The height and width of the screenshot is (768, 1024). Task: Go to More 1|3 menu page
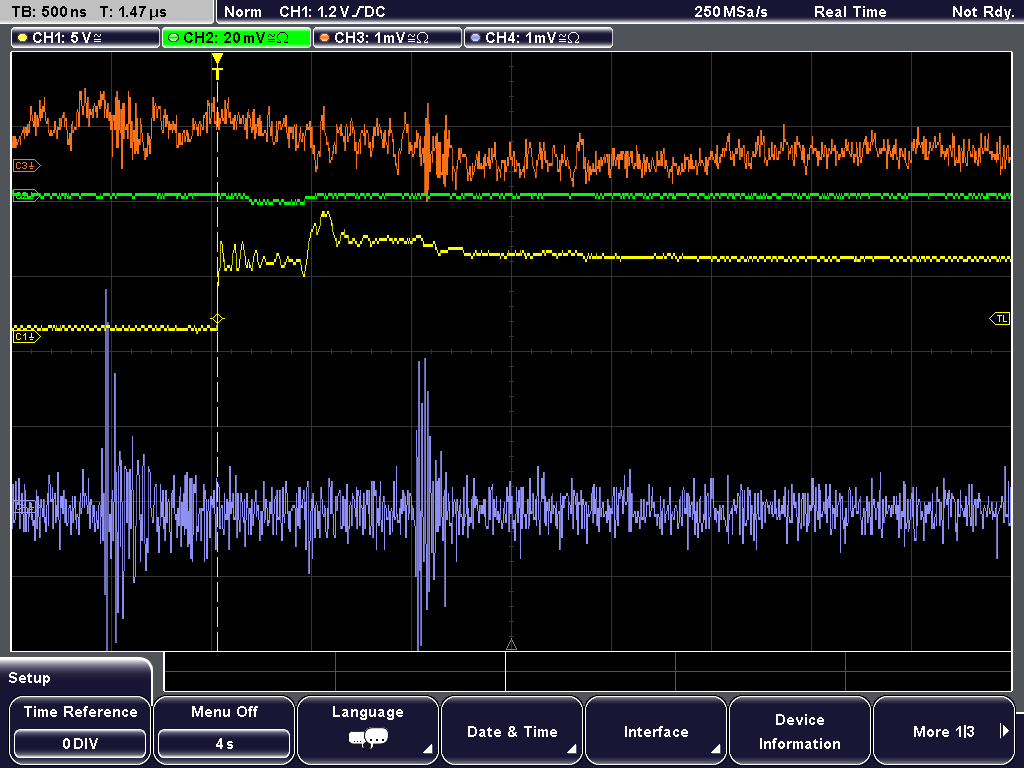click(x=944, y=730)
